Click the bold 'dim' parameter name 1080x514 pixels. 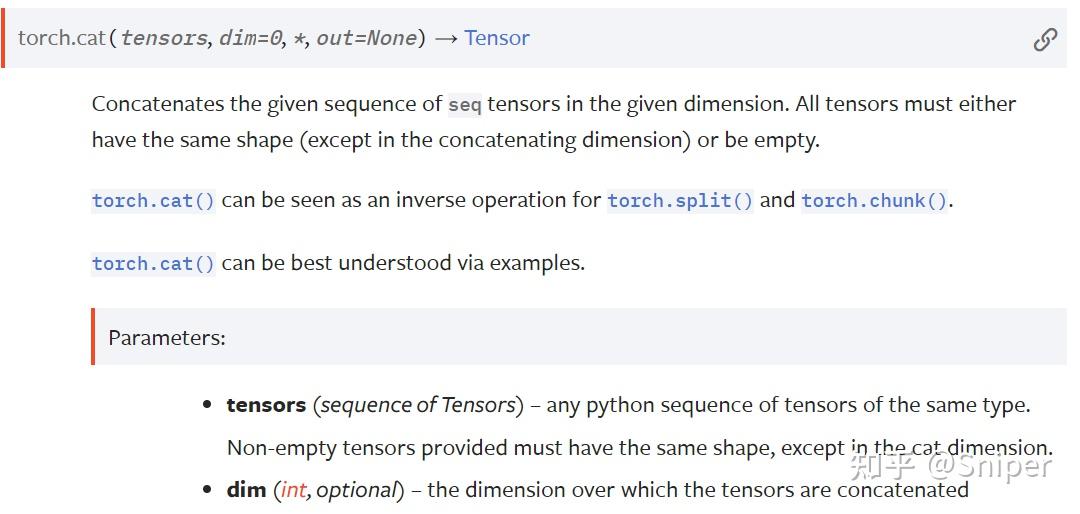246,490
